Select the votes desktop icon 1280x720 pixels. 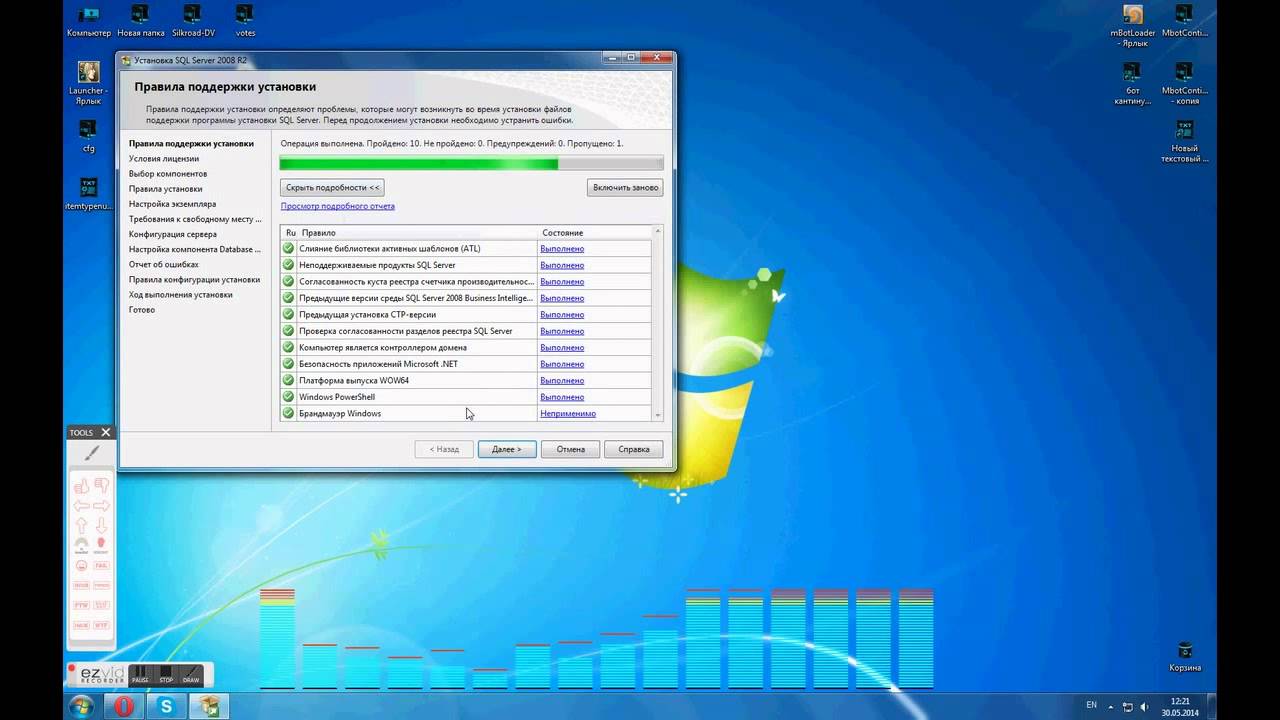tap(245, 21)
